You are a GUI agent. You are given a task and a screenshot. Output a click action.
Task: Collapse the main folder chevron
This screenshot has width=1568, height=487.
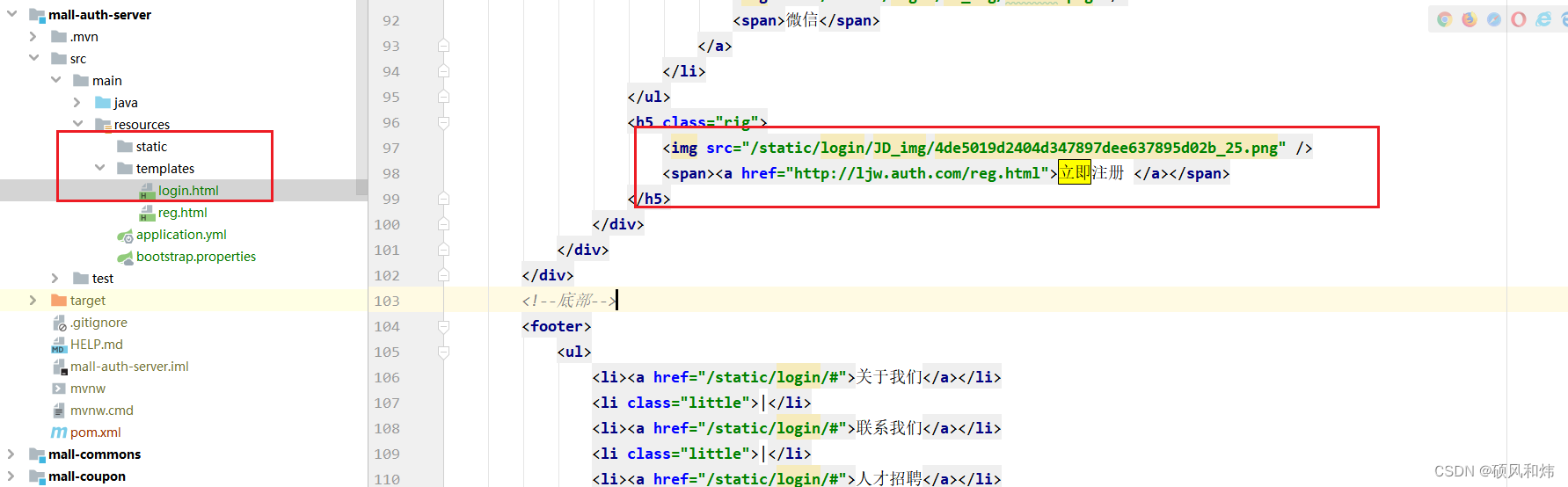55,80
